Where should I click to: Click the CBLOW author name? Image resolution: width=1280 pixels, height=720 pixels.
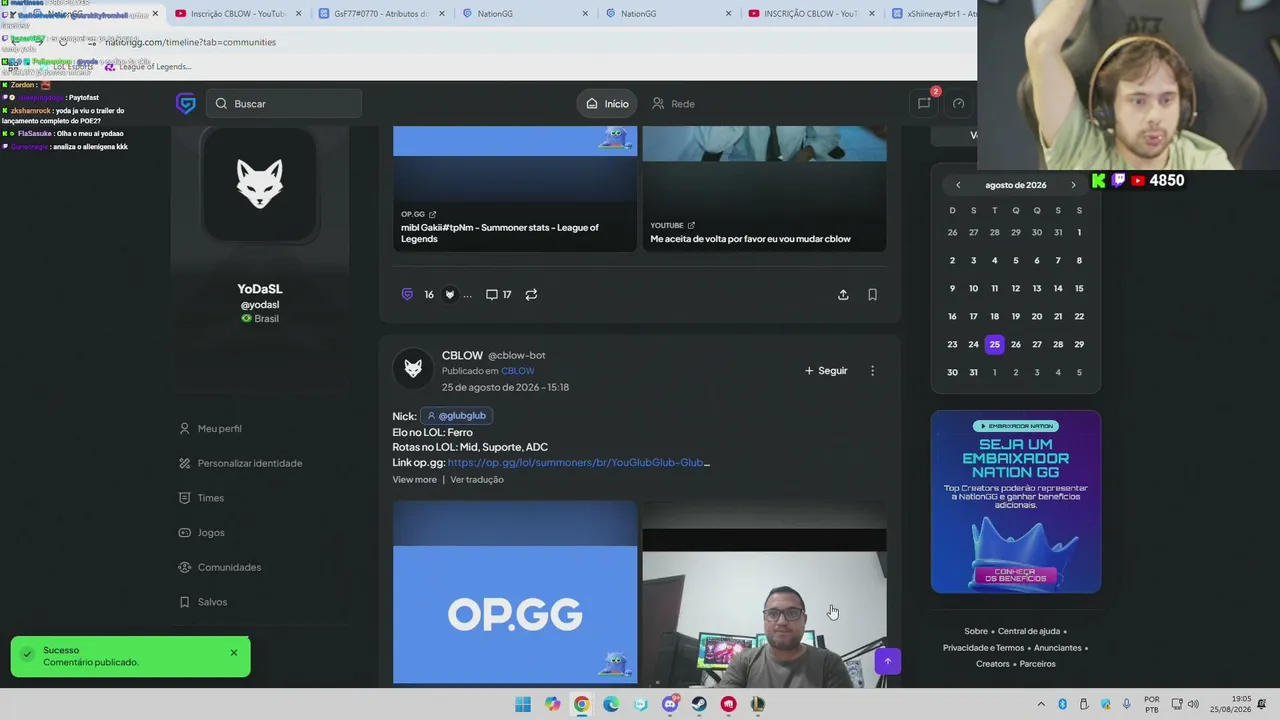pyautogui.click(x=462, y=355)
